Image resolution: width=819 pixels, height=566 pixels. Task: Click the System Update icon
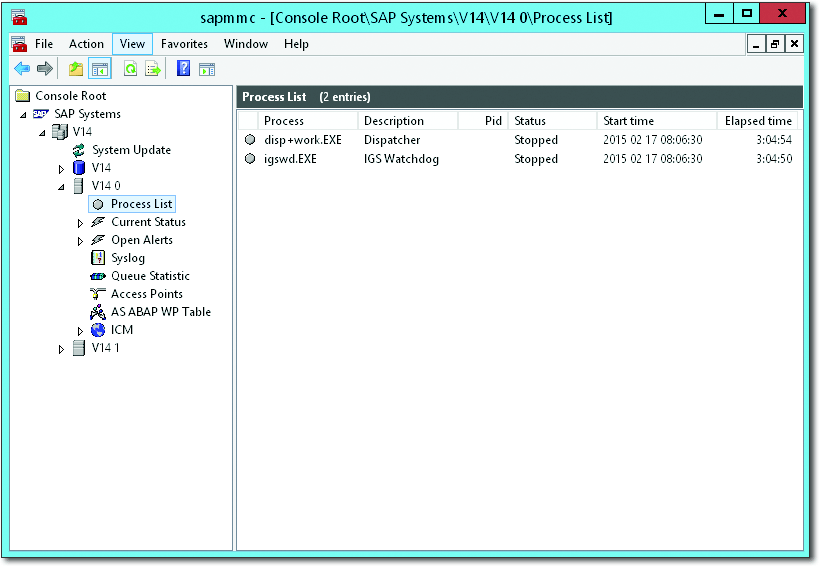[78, 150]
